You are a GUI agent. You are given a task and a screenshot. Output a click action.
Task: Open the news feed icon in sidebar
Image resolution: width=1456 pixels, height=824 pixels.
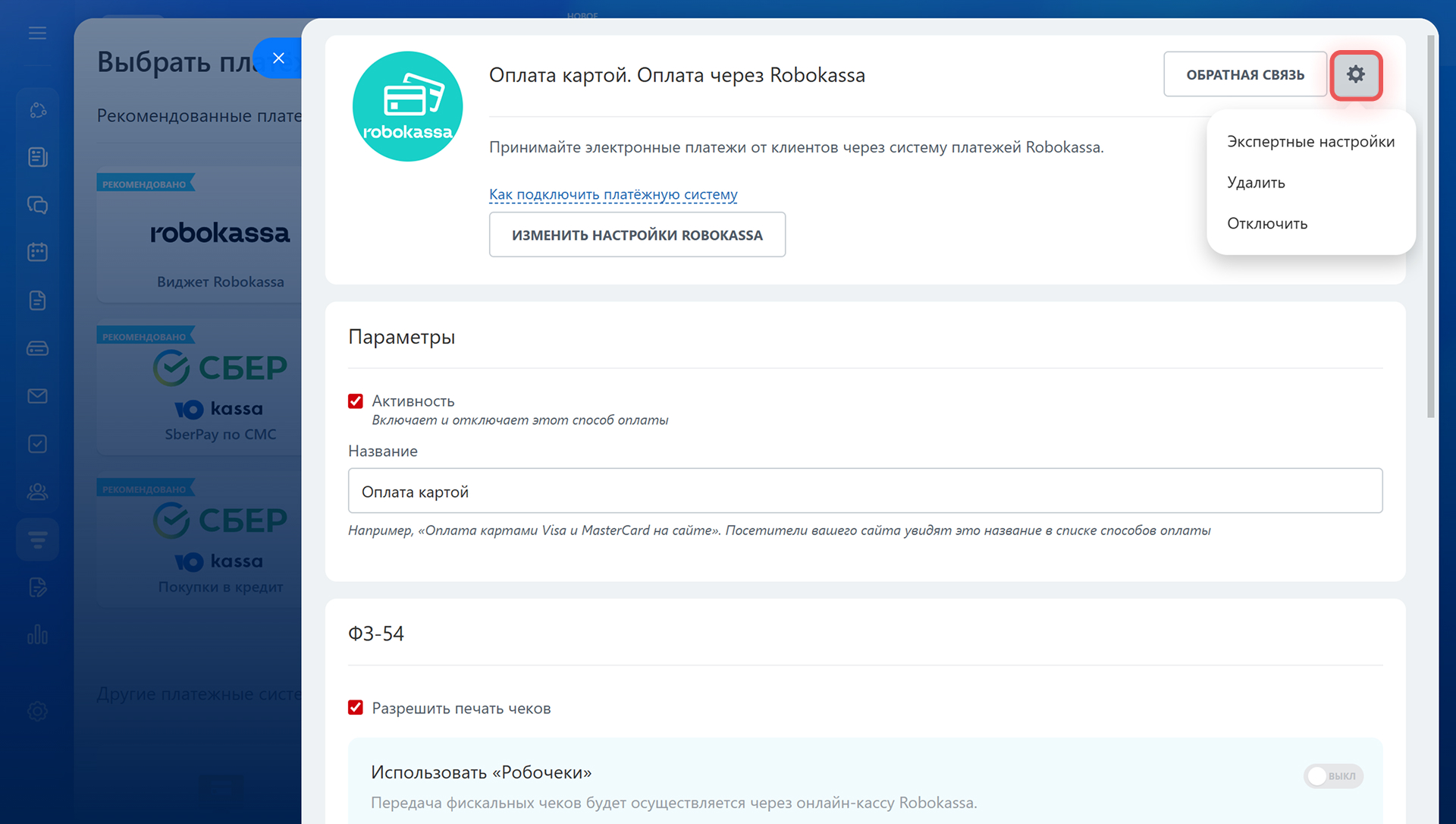pyautogui.click(x=37, y=157)
